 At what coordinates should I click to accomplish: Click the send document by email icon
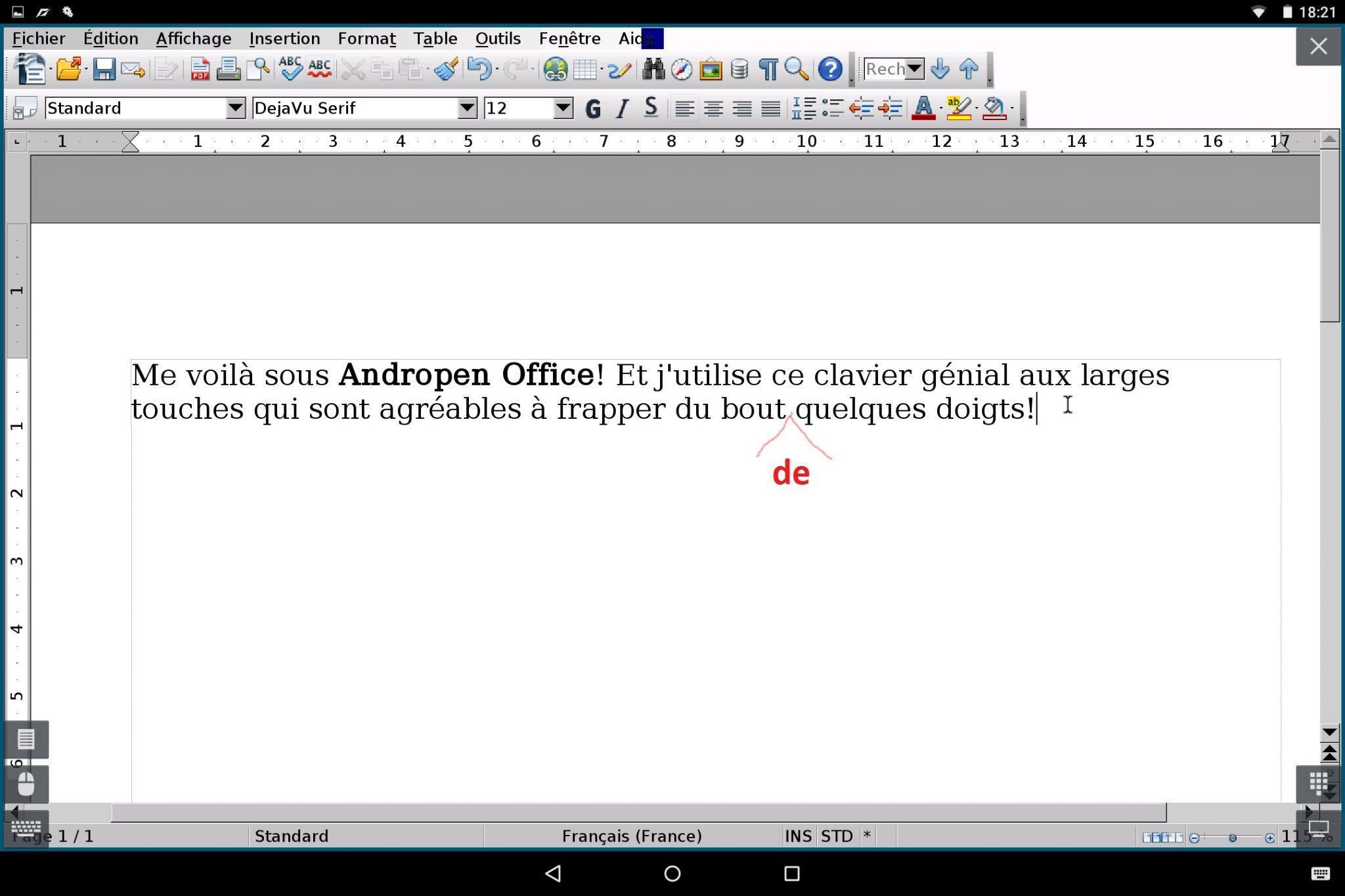tap(133, 69)
